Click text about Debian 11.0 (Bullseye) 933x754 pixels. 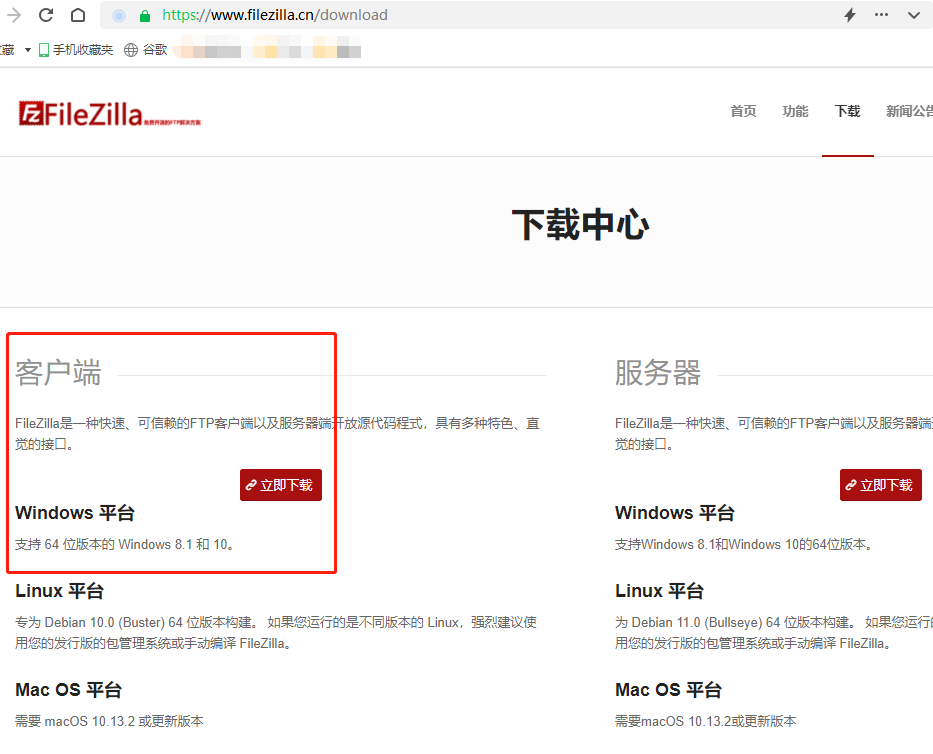tap(774, 633)
